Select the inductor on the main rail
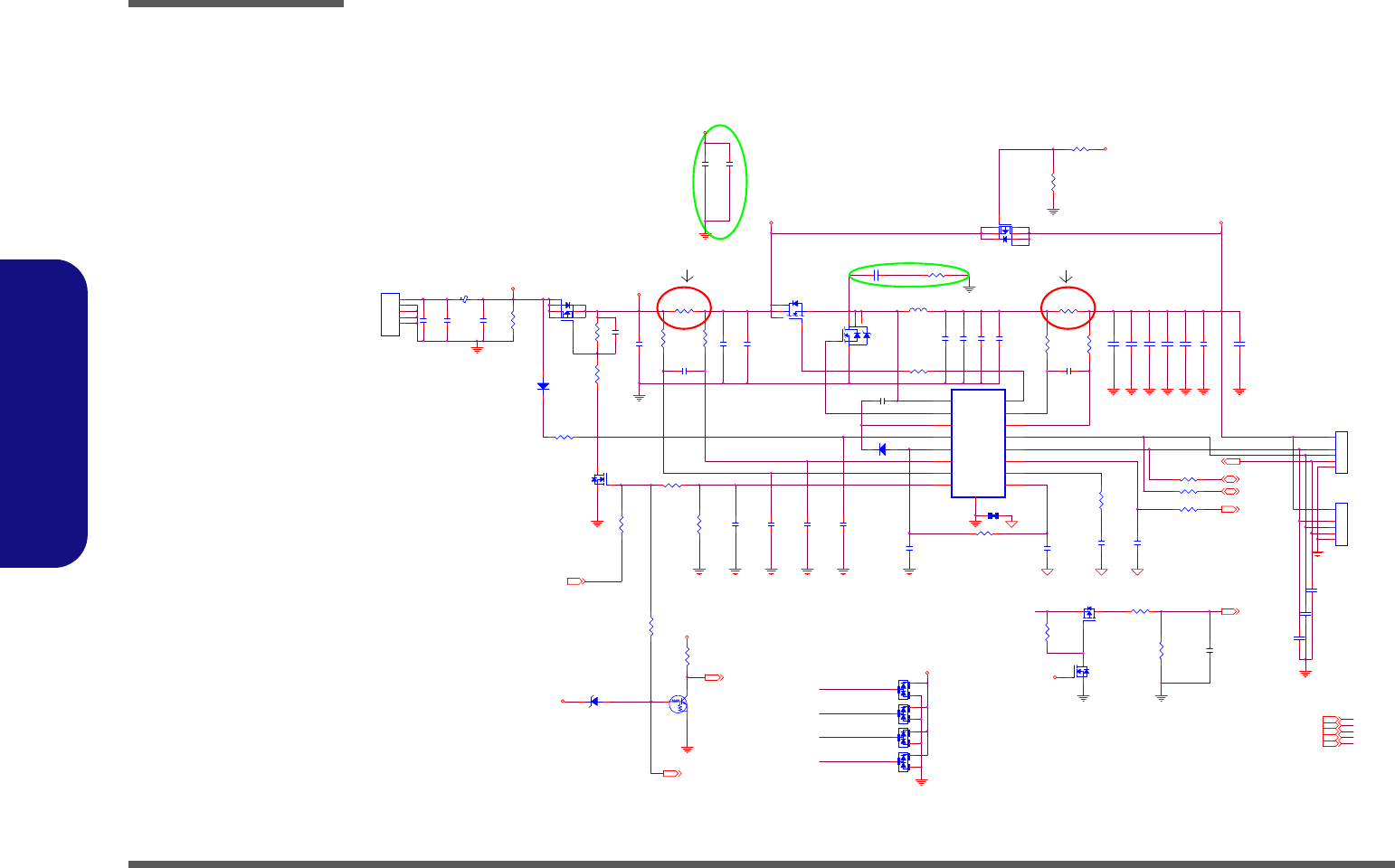The image size is (1395, 868). [x=918, y=311]
